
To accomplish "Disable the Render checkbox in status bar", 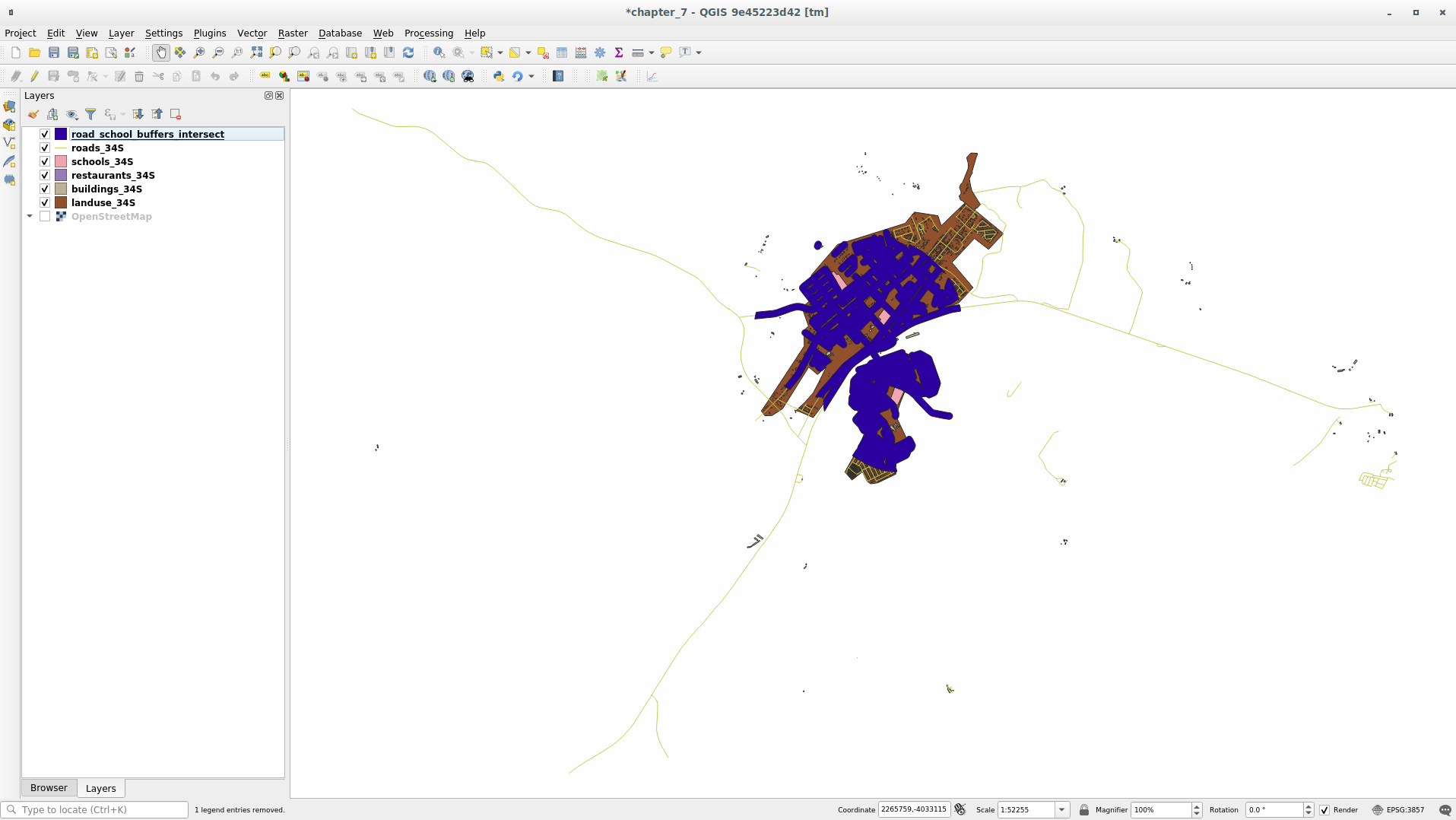I will coord(1323,810).
